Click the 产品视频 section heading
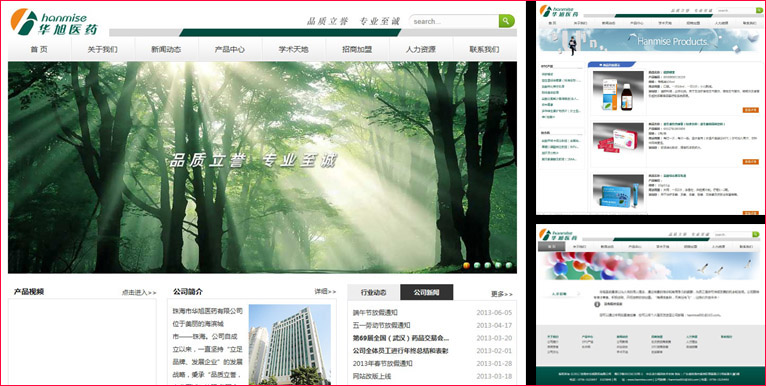This screenshot has height=386, width=766. (x=29, y=292)
